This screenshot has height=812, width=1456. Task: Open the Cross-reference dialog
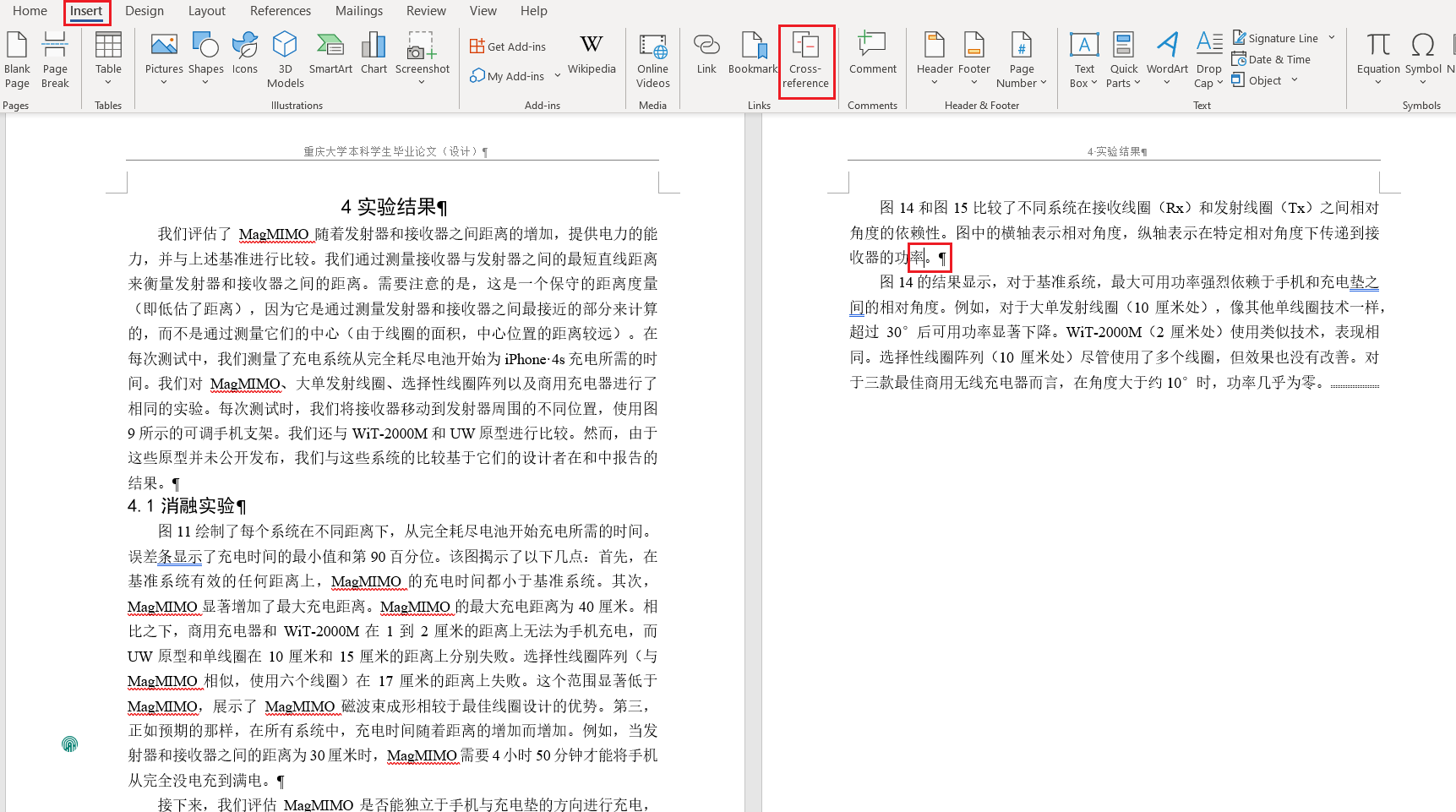(x=805, y=60)
